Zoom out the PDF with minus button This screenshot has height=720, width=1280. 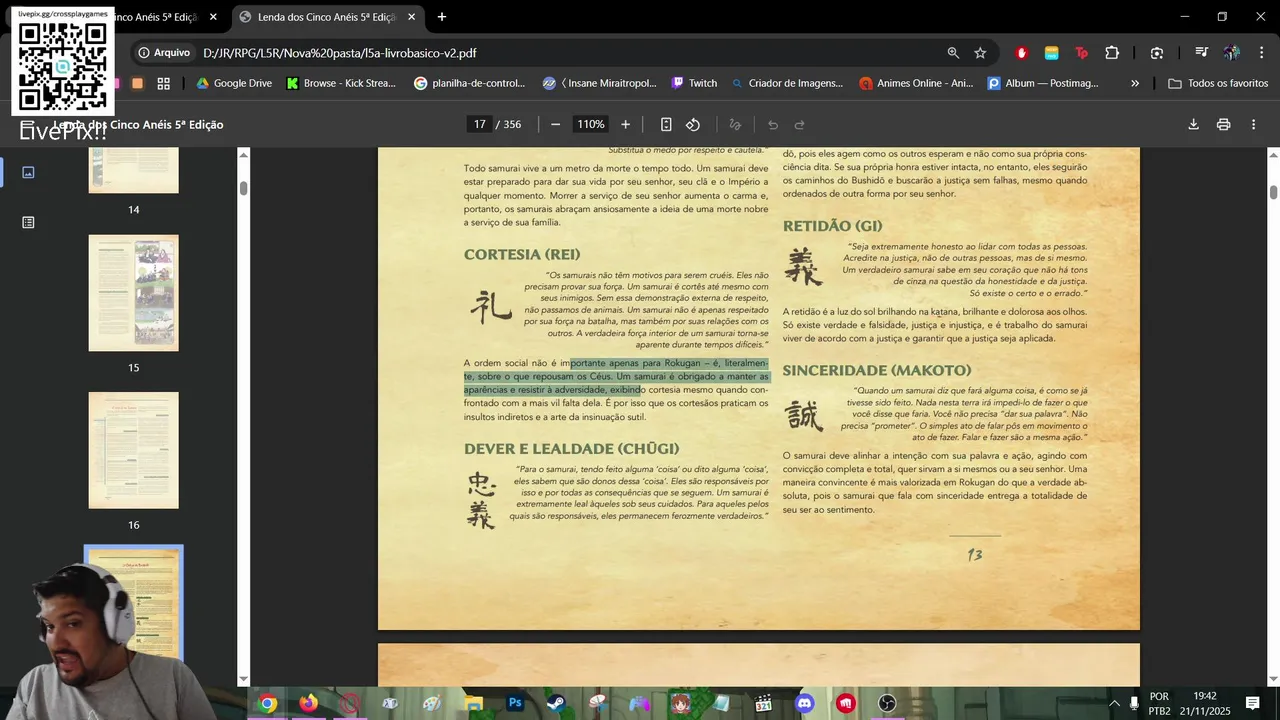click(x=555, y=124)
